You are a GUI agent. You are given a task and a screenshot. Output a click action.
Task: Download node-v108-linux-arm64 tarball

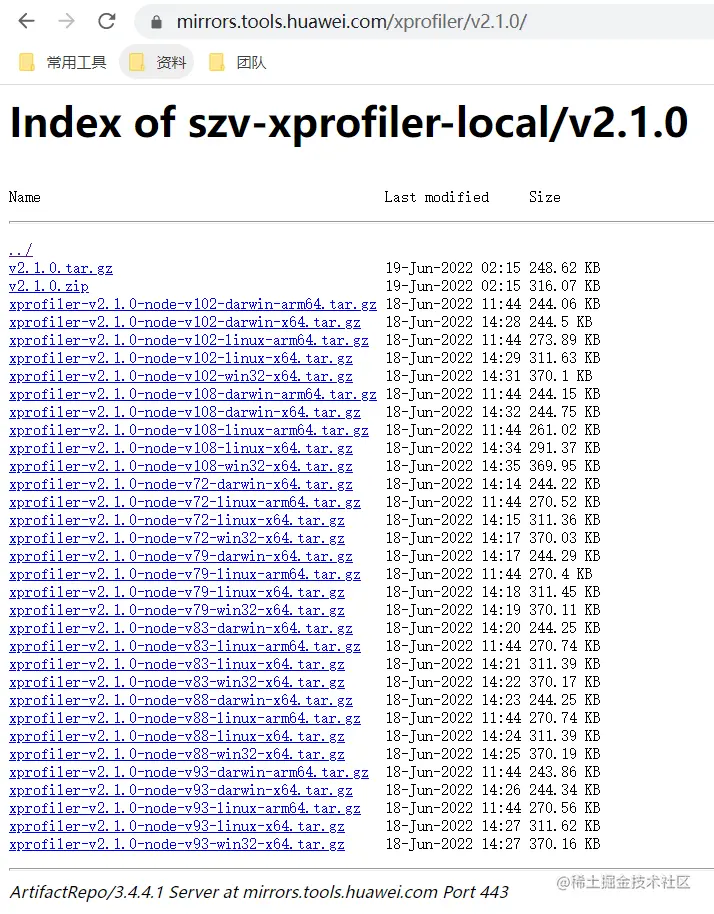point(189,430)
